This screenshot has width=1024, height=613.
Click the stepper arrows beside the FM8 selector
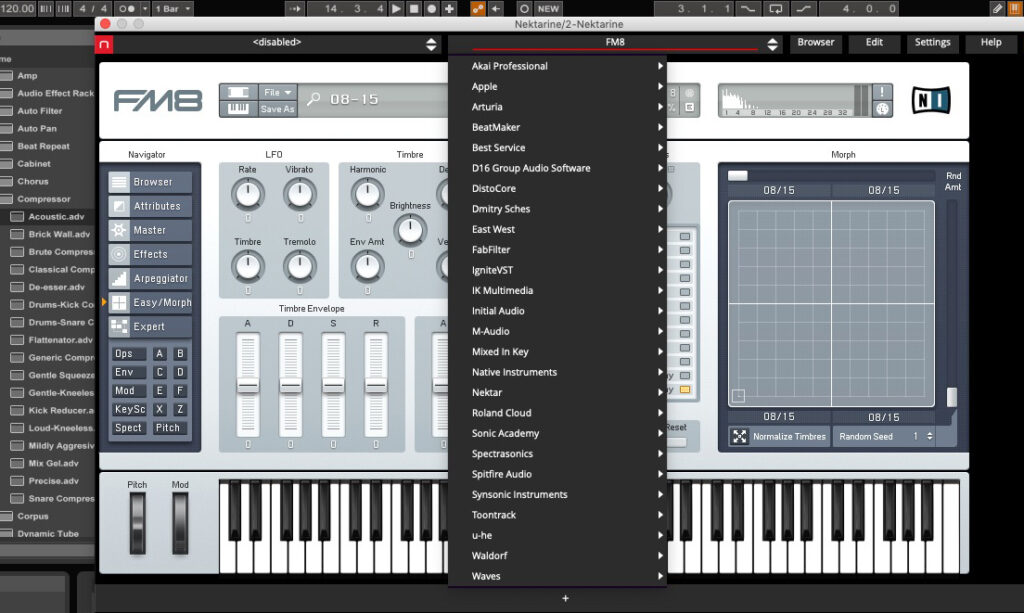click(x=773, y=44)
